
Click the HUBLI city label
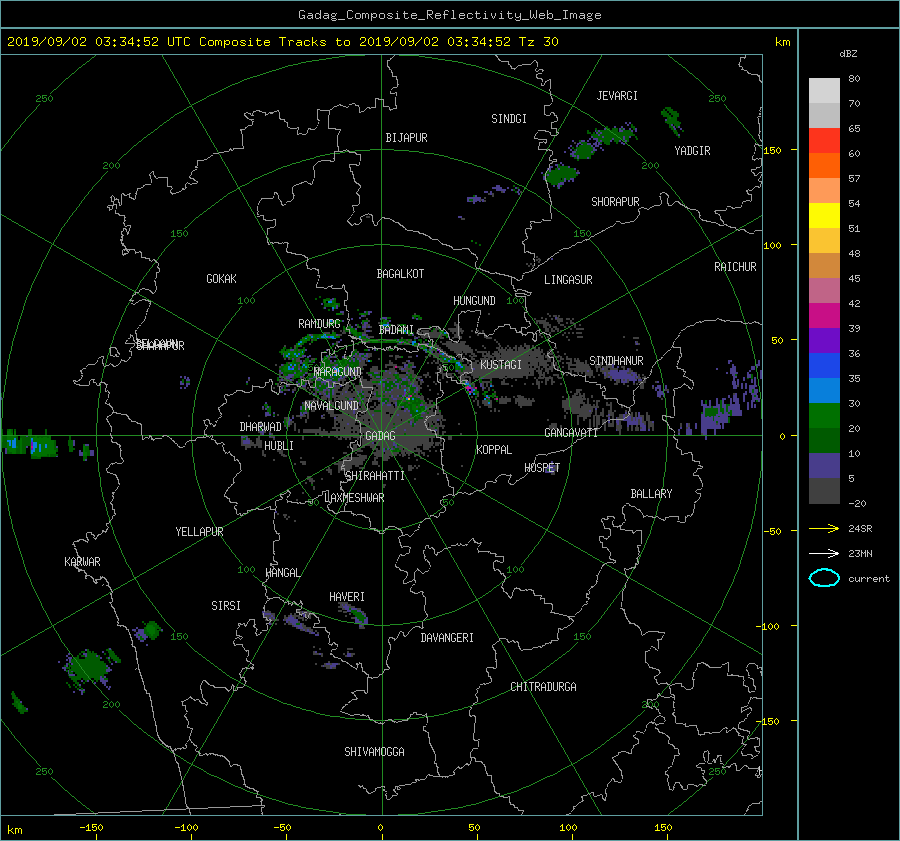pyautogui.click(x=278, y=446)
